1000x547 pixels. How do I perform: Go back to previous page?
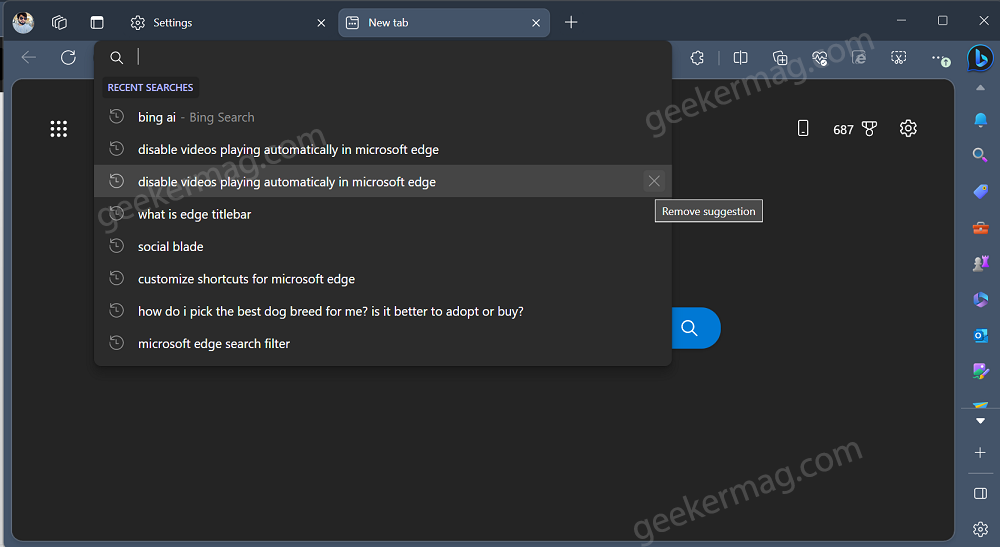29,57
